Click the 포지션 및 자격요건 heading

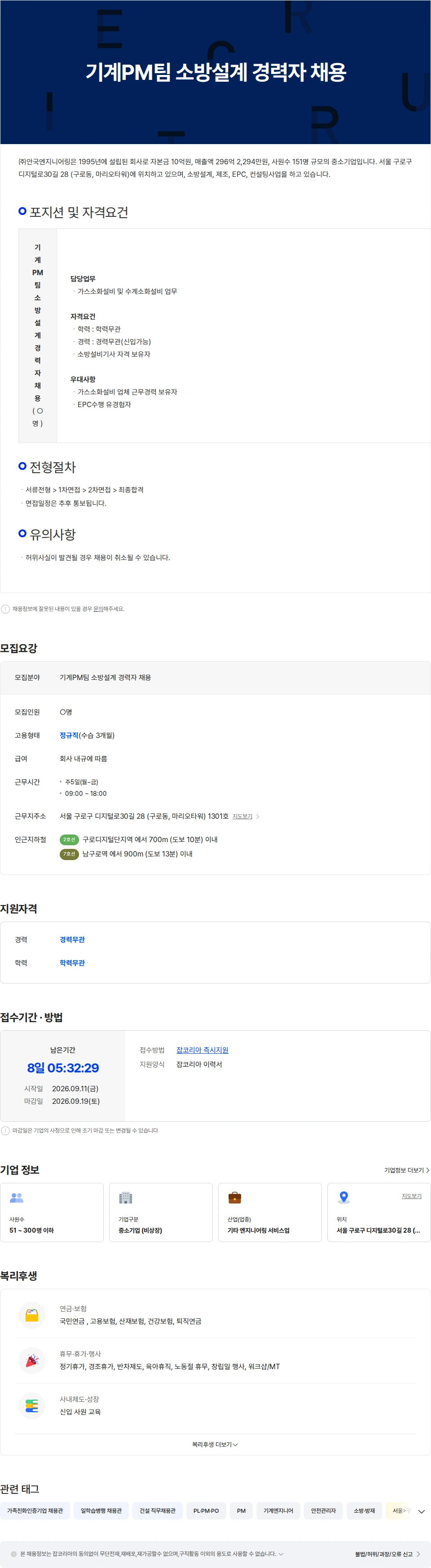tap(79, 212)
